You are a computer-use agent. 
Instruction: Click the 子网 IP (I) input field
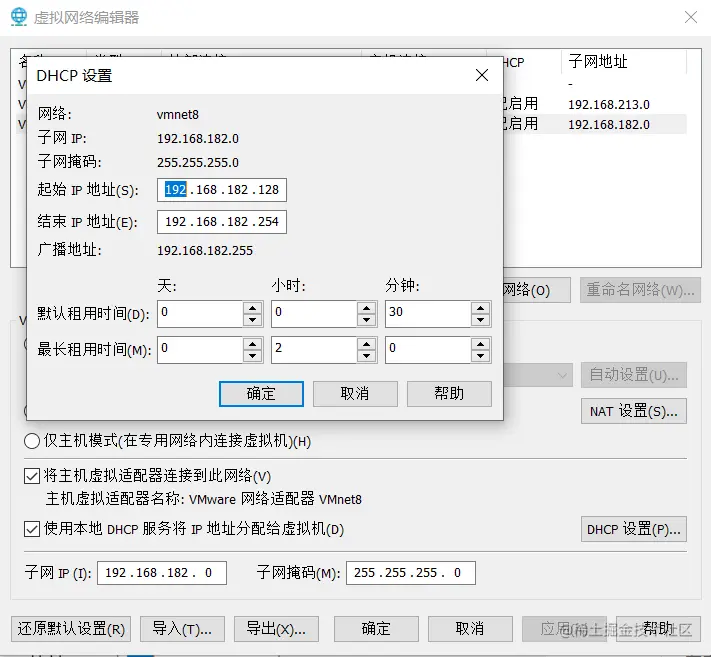point(162,573)
